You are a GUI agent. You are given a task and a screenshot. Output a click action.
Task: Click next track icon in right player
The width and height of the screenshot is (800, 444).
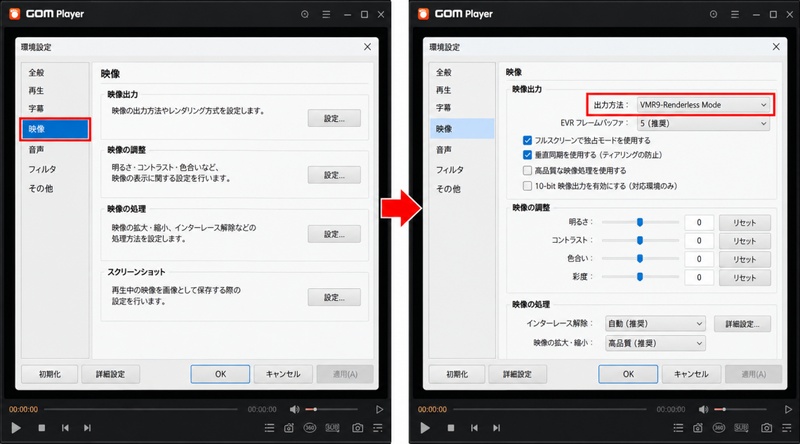point(496,428)
